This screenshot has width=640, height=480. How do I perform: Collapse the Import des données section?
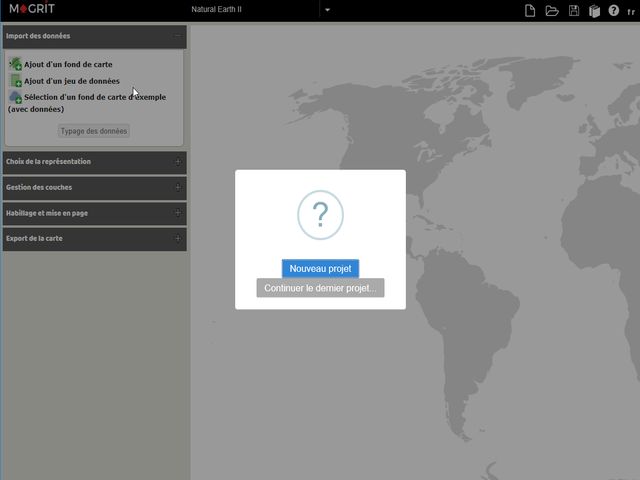177,36
